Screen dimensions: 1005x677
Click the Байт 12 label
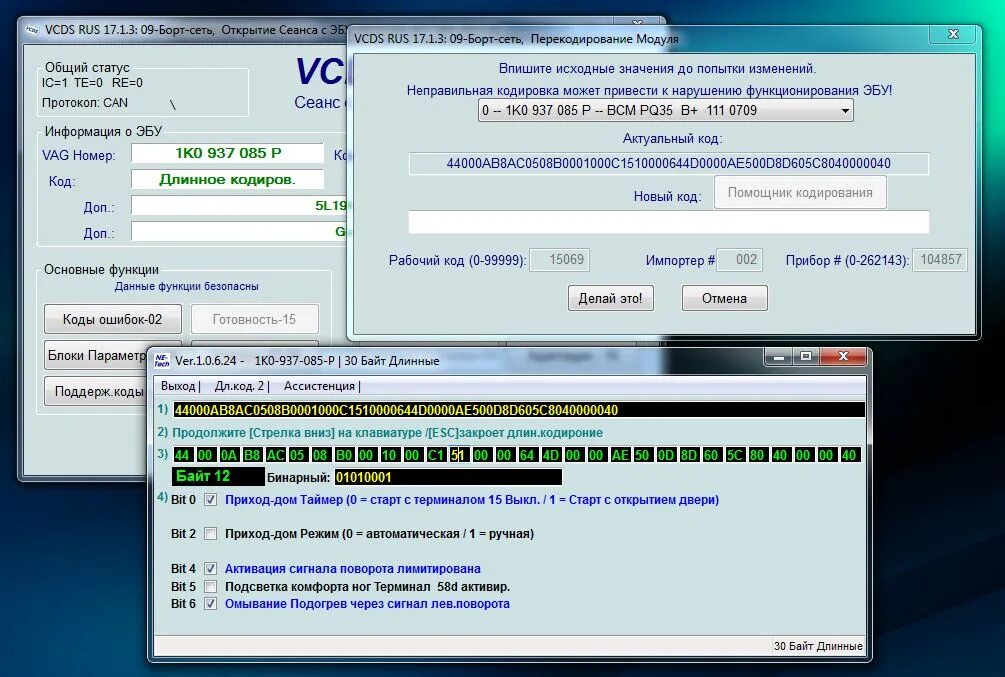(x=217, y=476)
